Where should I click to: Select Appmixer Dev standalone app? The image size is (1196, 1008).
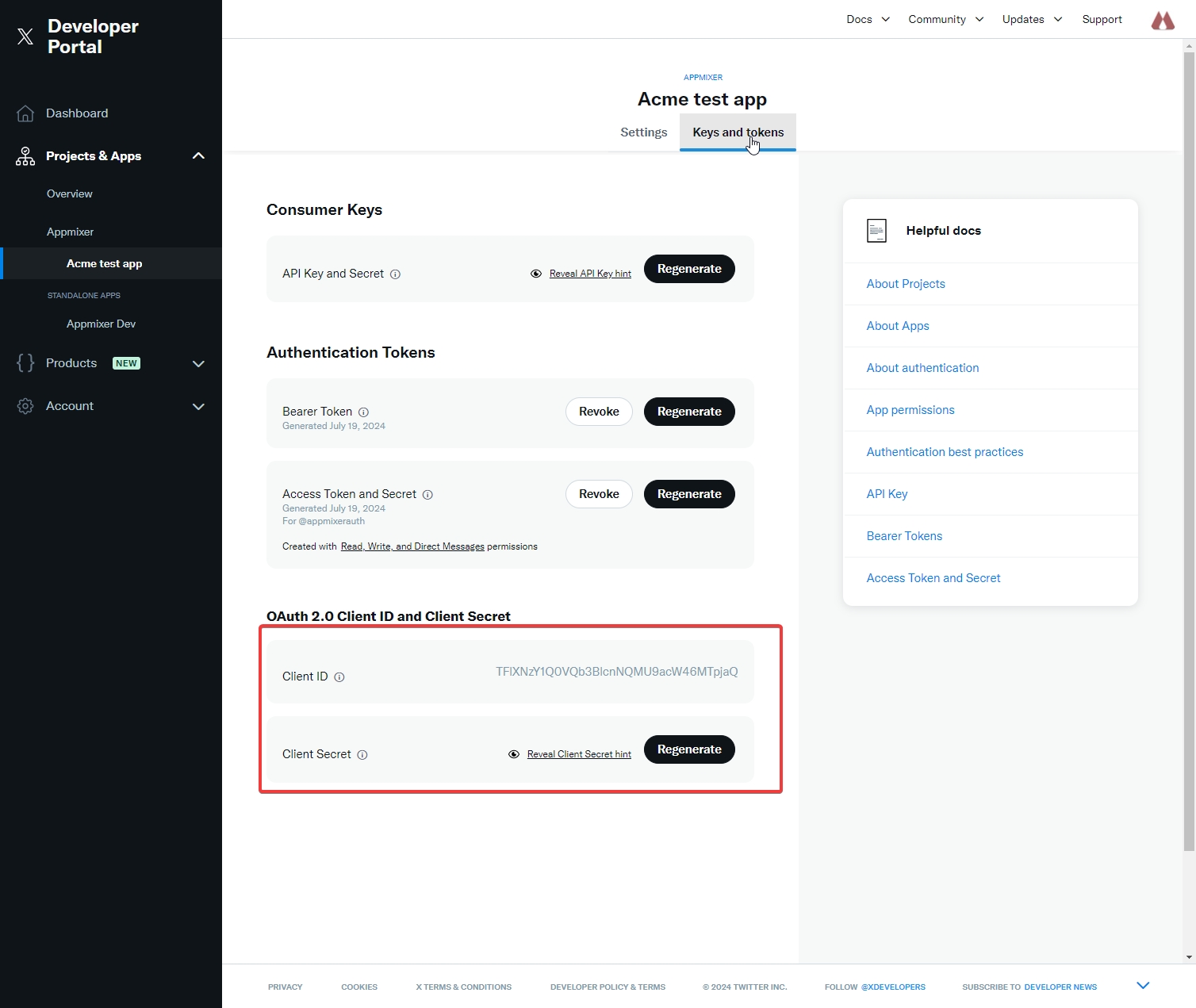[x=101, y=324]
